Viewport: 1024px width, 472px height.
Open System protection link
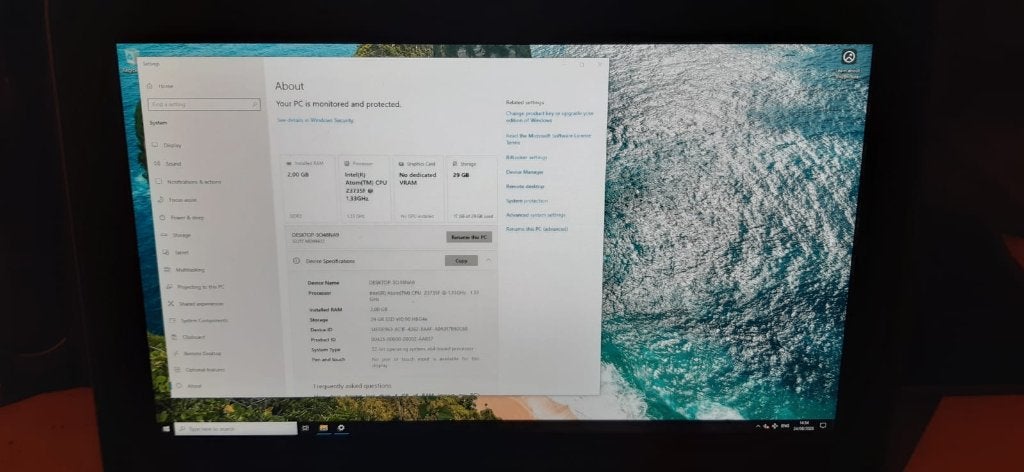[x=526, y=200]
